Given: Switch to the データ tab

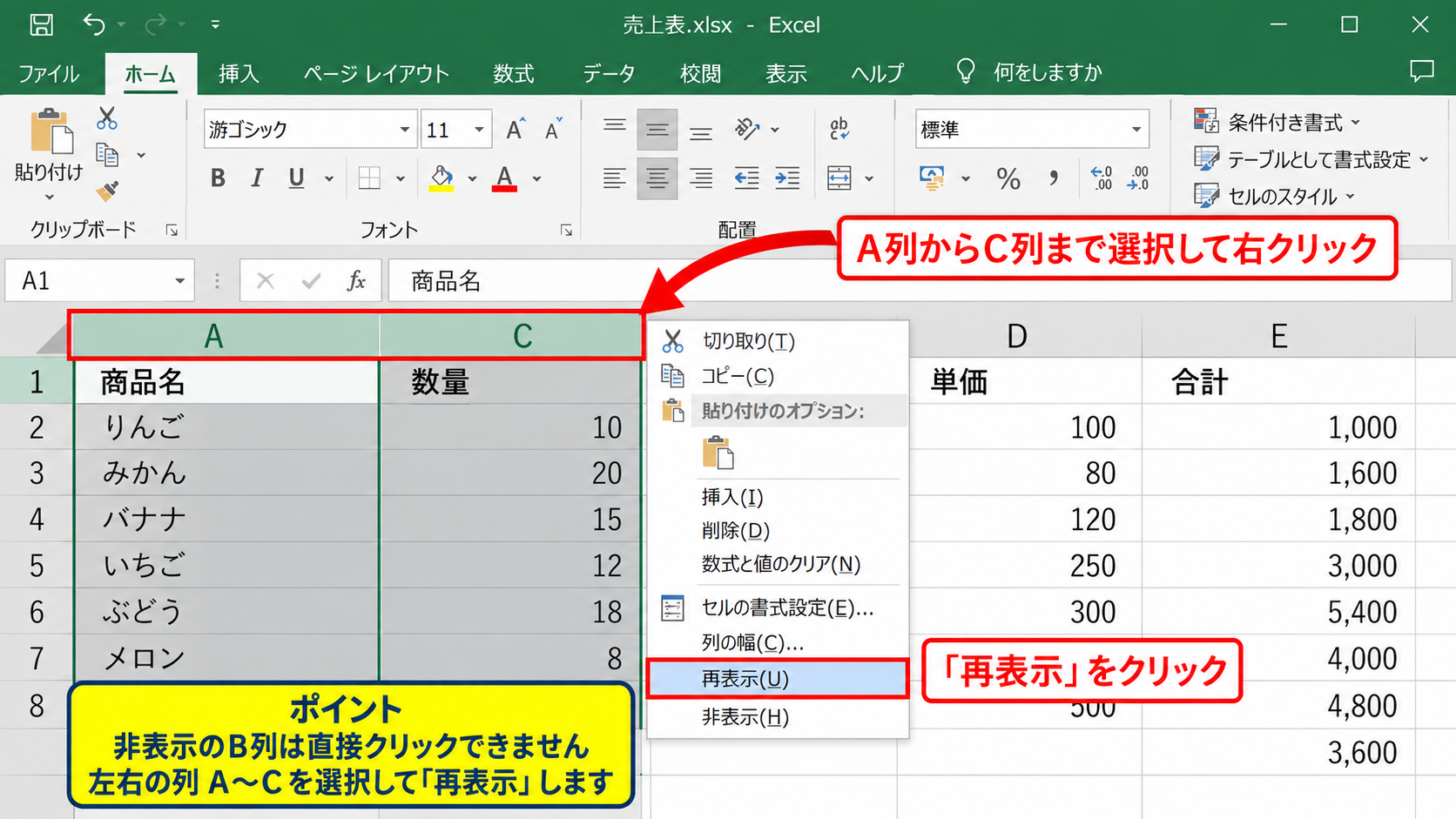Looking at the screenshot, I should click(x=609, y=73).
